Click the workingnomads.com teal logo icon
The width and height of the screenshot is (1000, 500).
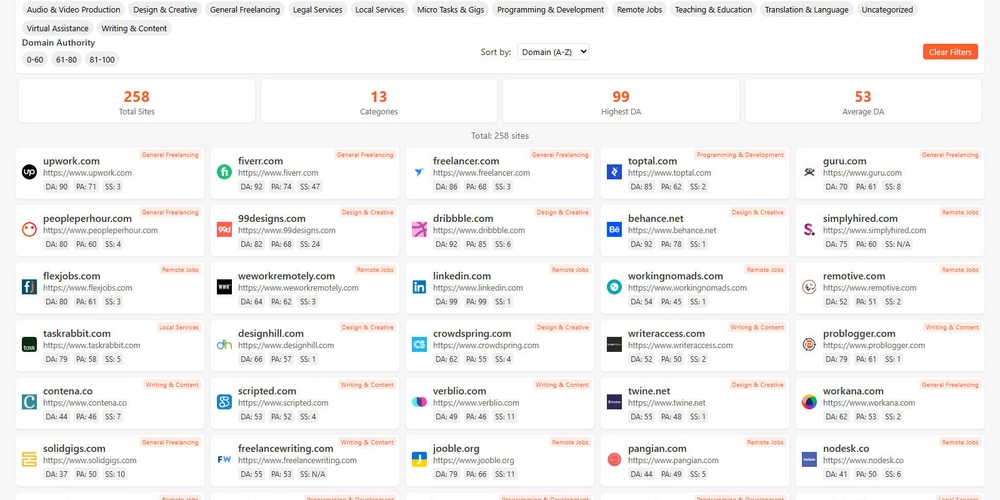614,287
